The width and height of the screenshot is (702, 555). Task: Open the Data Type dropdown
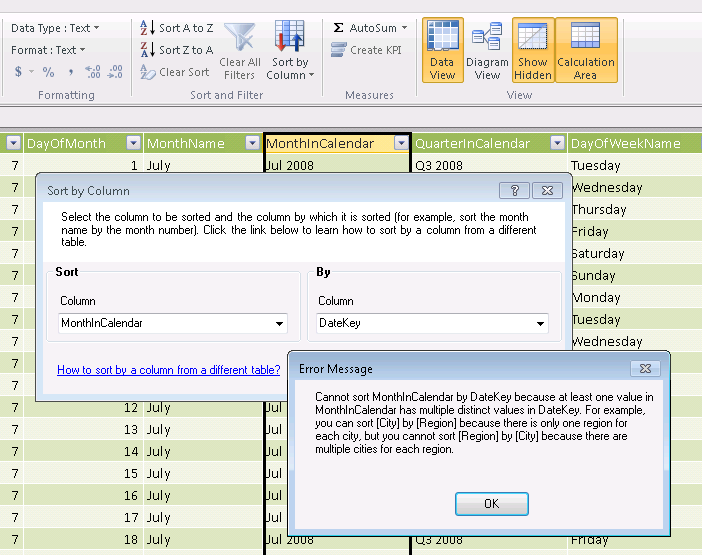click(55, 28)
